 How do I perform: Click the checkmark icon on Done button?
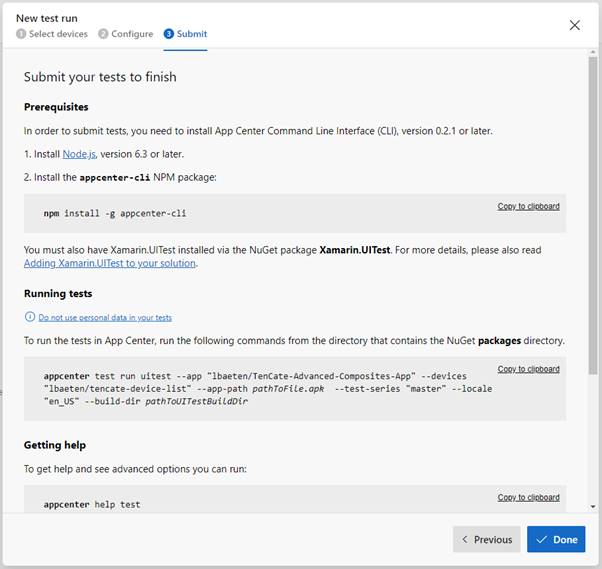click(x=541, y=539)
